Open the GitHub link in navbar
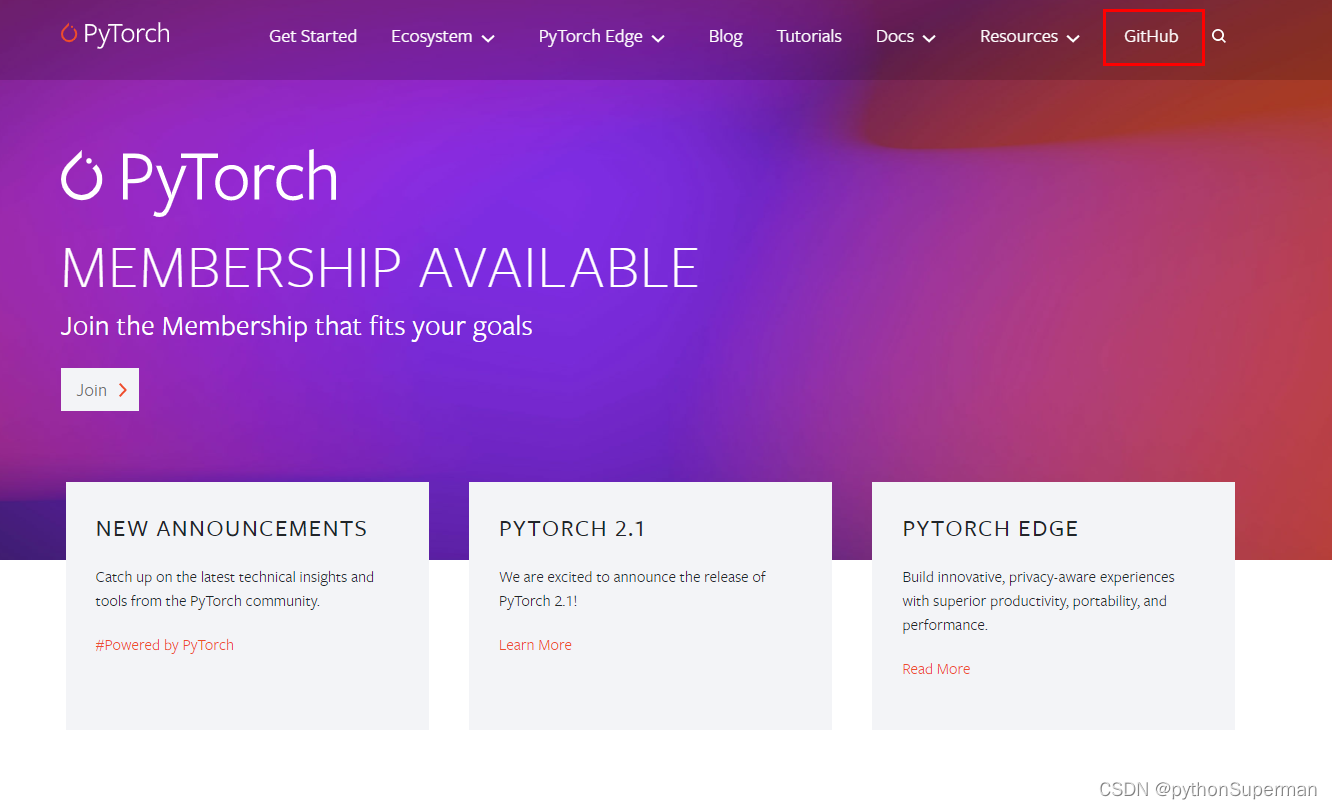This screenshot has height=809, width=1332. [1151, 36]
